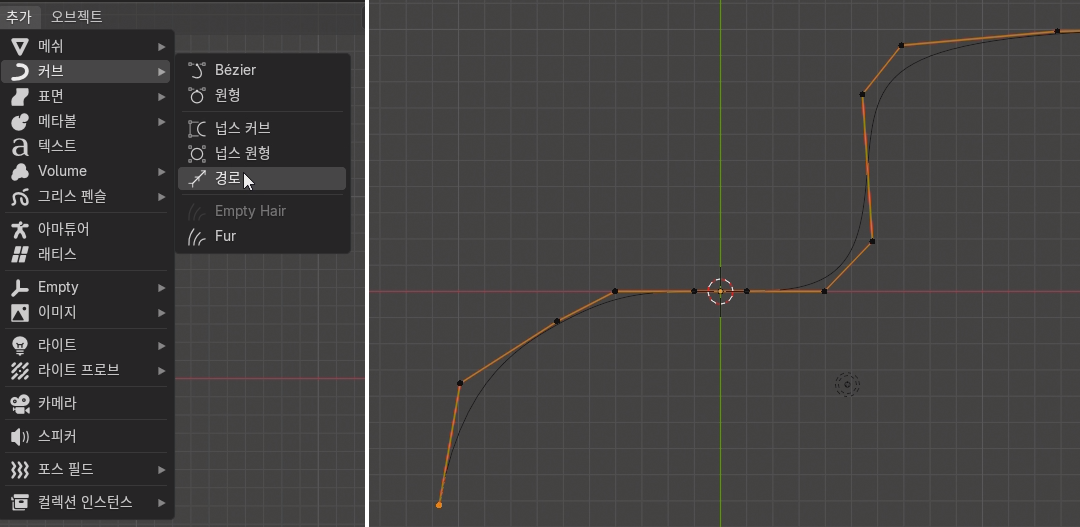Click the dashed circle object in the viewport
The width and height of the screenshot is (1080, 527).
tap(847, 385)
